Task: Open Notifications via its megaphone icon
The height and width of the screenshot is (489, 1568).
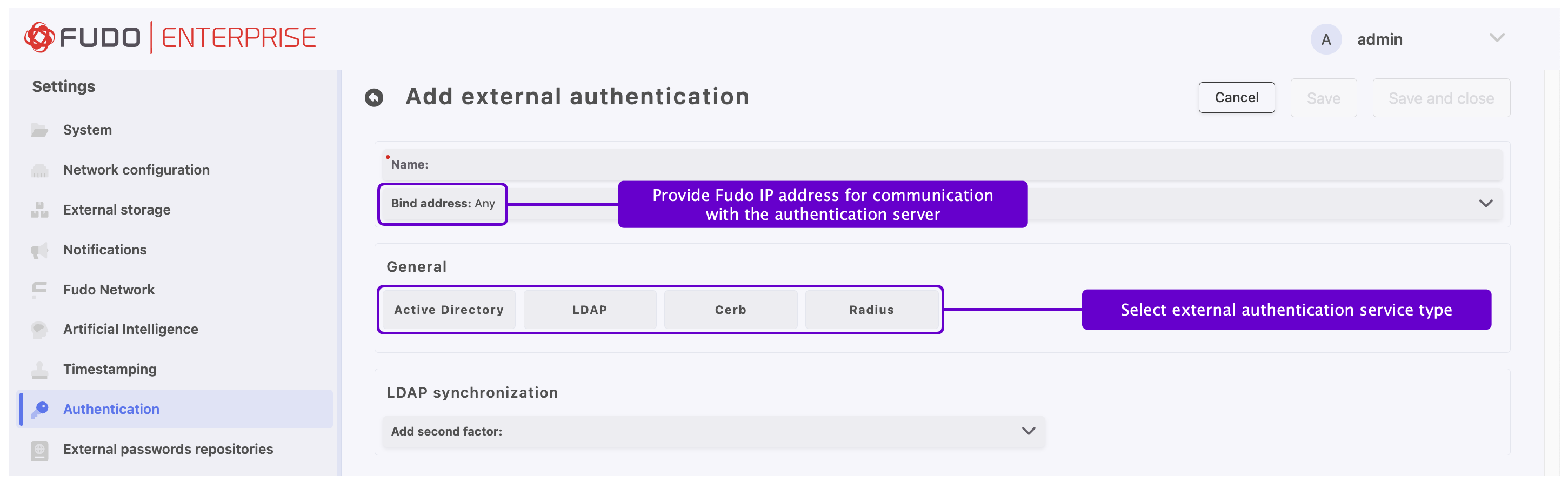Action: [x=39, y=250]
